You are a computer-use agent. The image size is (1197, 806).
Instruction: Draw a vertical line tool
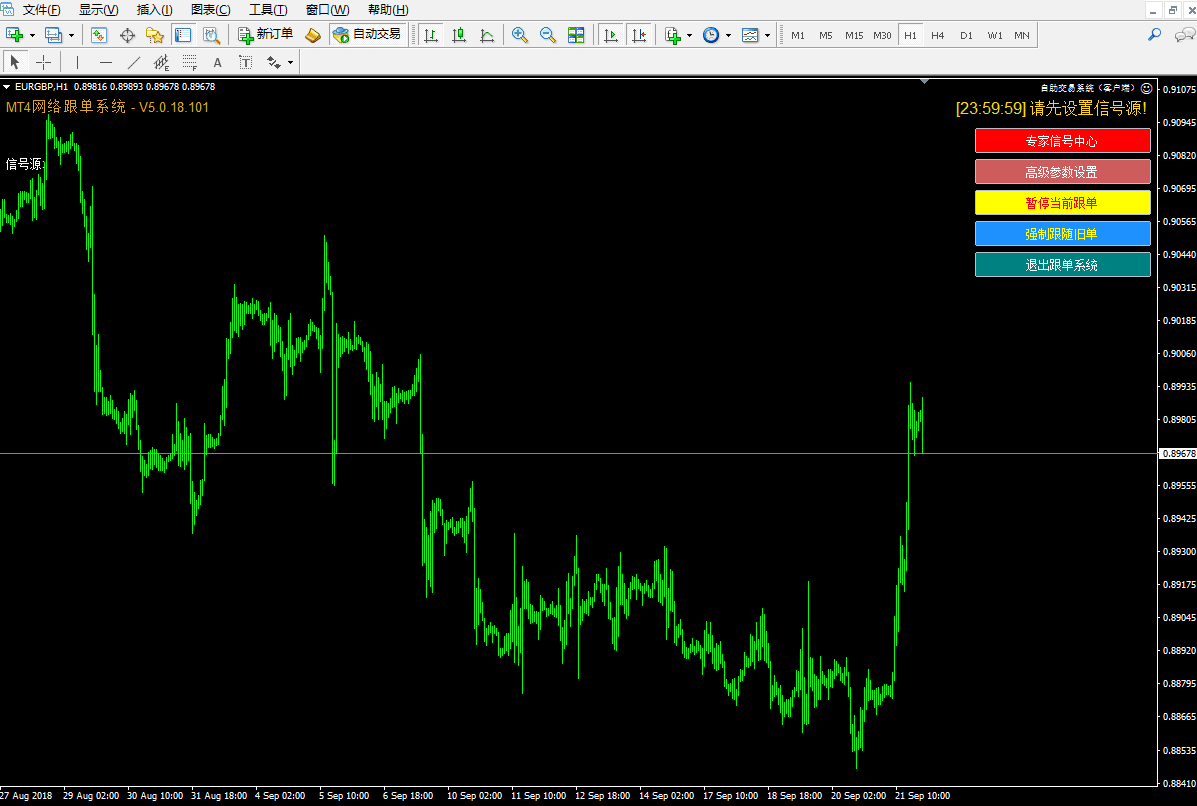[x=77, y=62]
